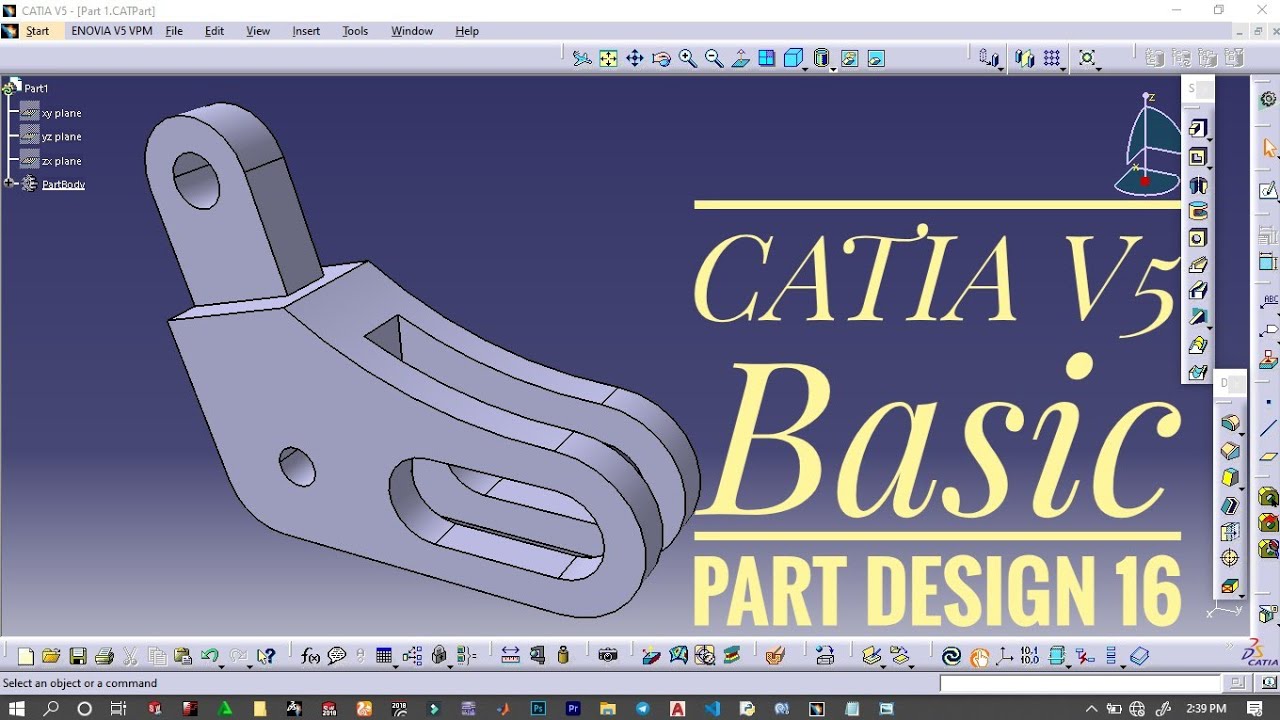Select the Chamfer tool
The image size is (1280, 720).
click(x=1230, y=451)
